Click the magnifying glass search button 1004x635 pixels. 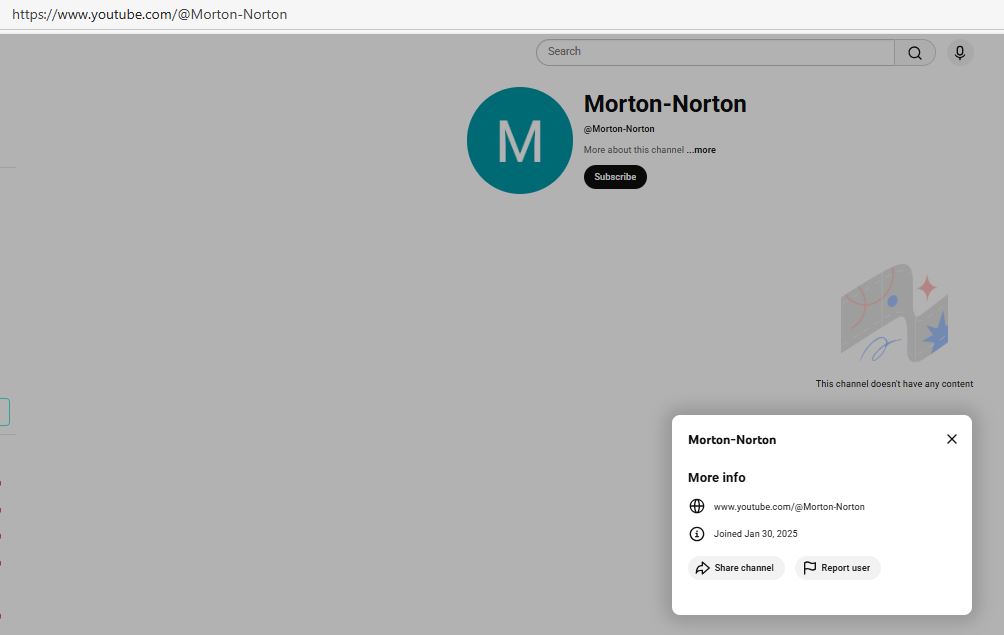click(x=914, y=53)
